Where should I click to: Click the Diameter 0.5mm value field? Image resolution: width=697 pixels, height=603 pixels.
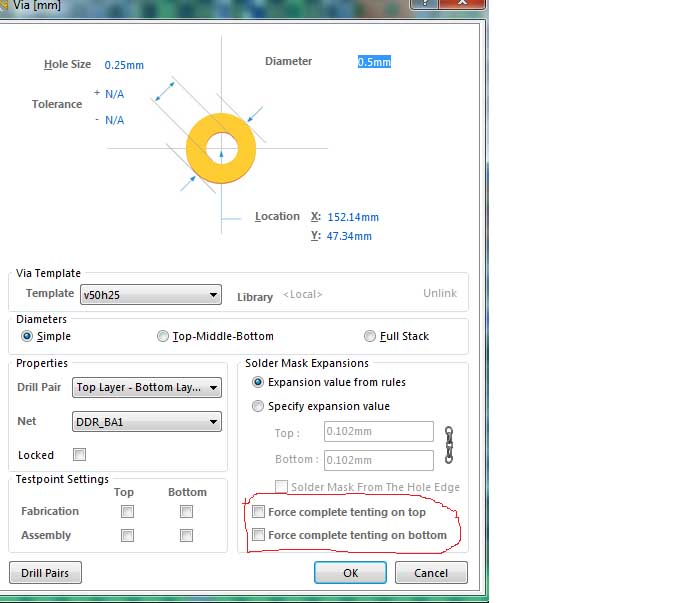coord(374,62)
